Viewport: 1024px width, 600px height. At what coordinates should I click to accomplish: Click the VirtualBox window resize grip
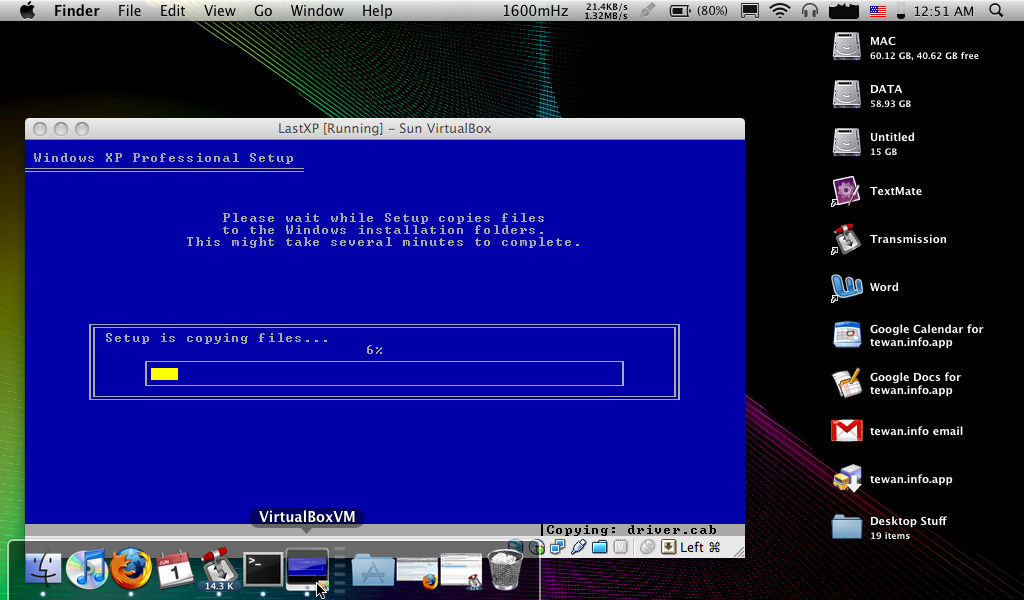[x=738, y=552]
